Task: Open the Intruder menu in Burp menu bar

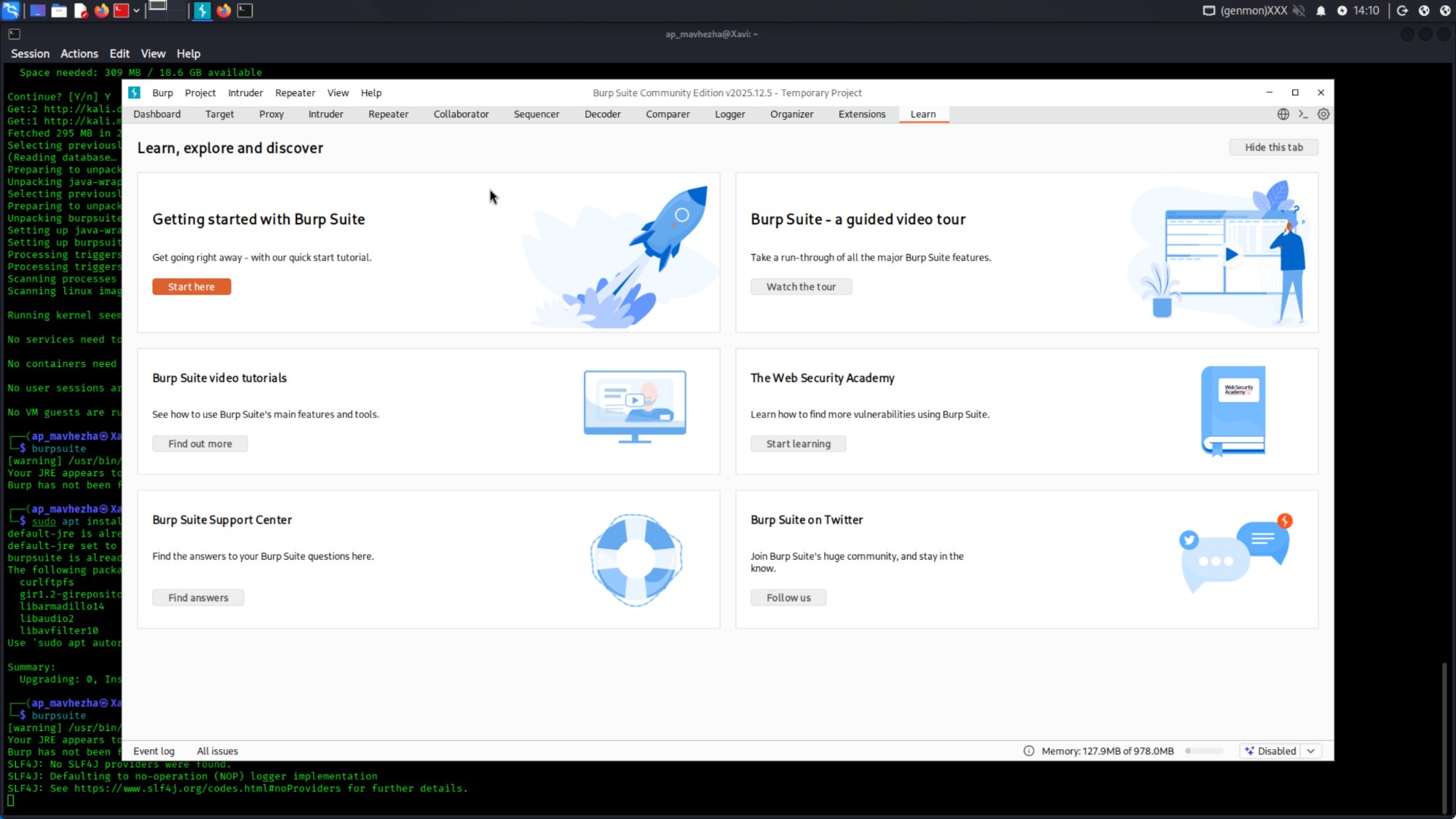Action: [245, 92]
